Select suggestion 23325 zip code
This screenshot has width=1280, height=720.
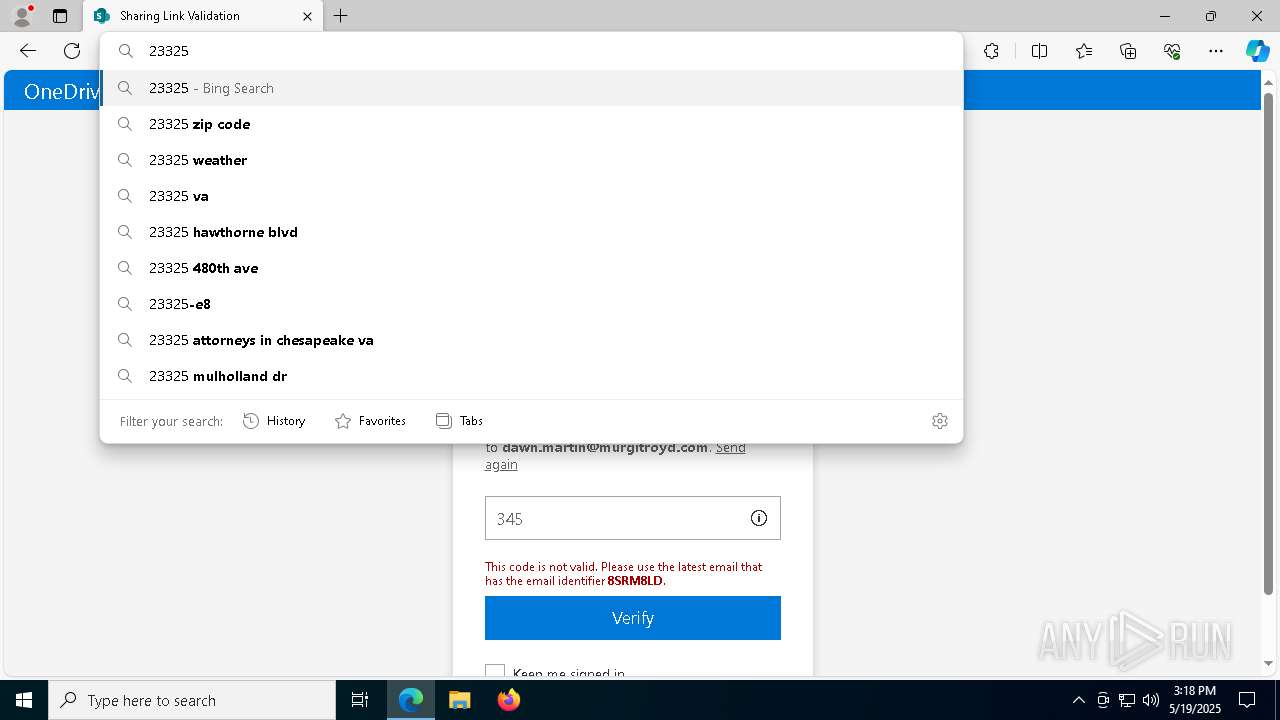532,124
